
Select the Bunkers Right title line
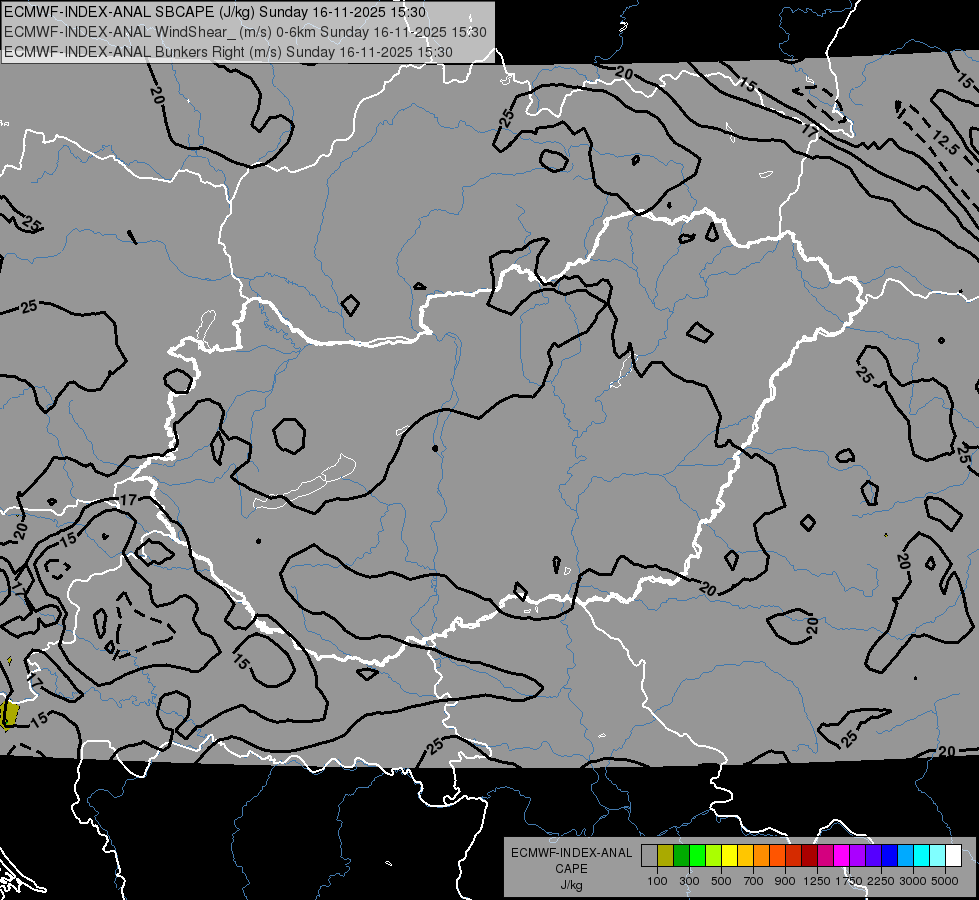pos(229,52)
